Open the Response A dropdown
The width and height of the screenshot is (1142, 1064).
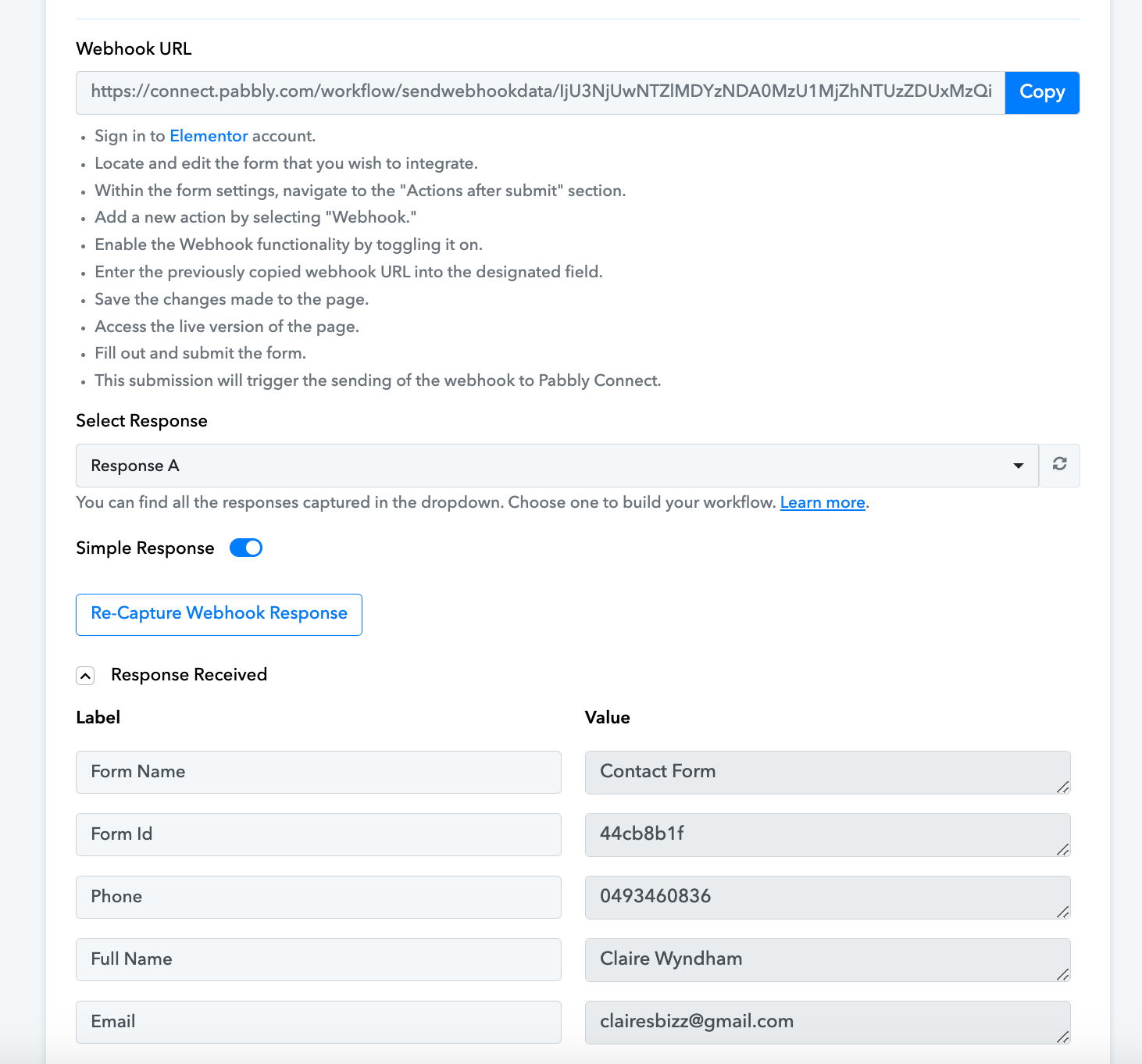tap(557, 466)
